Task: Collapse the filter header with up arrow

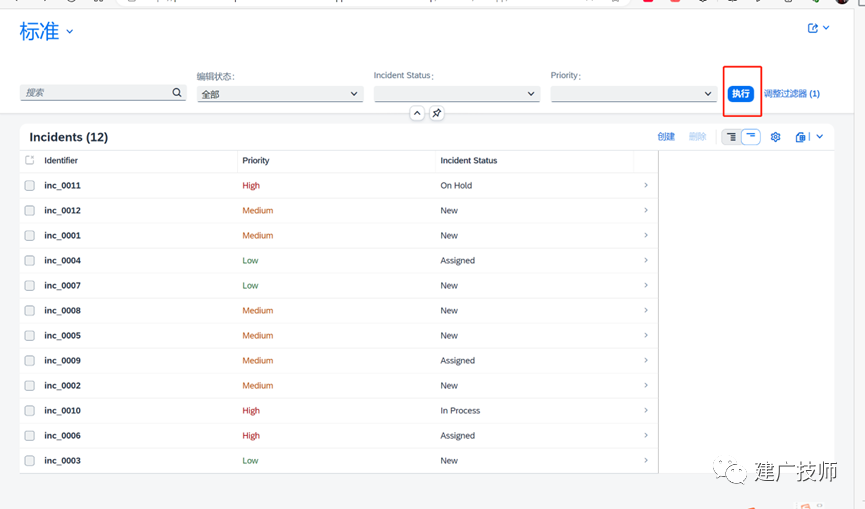Action: coord(417,113)
